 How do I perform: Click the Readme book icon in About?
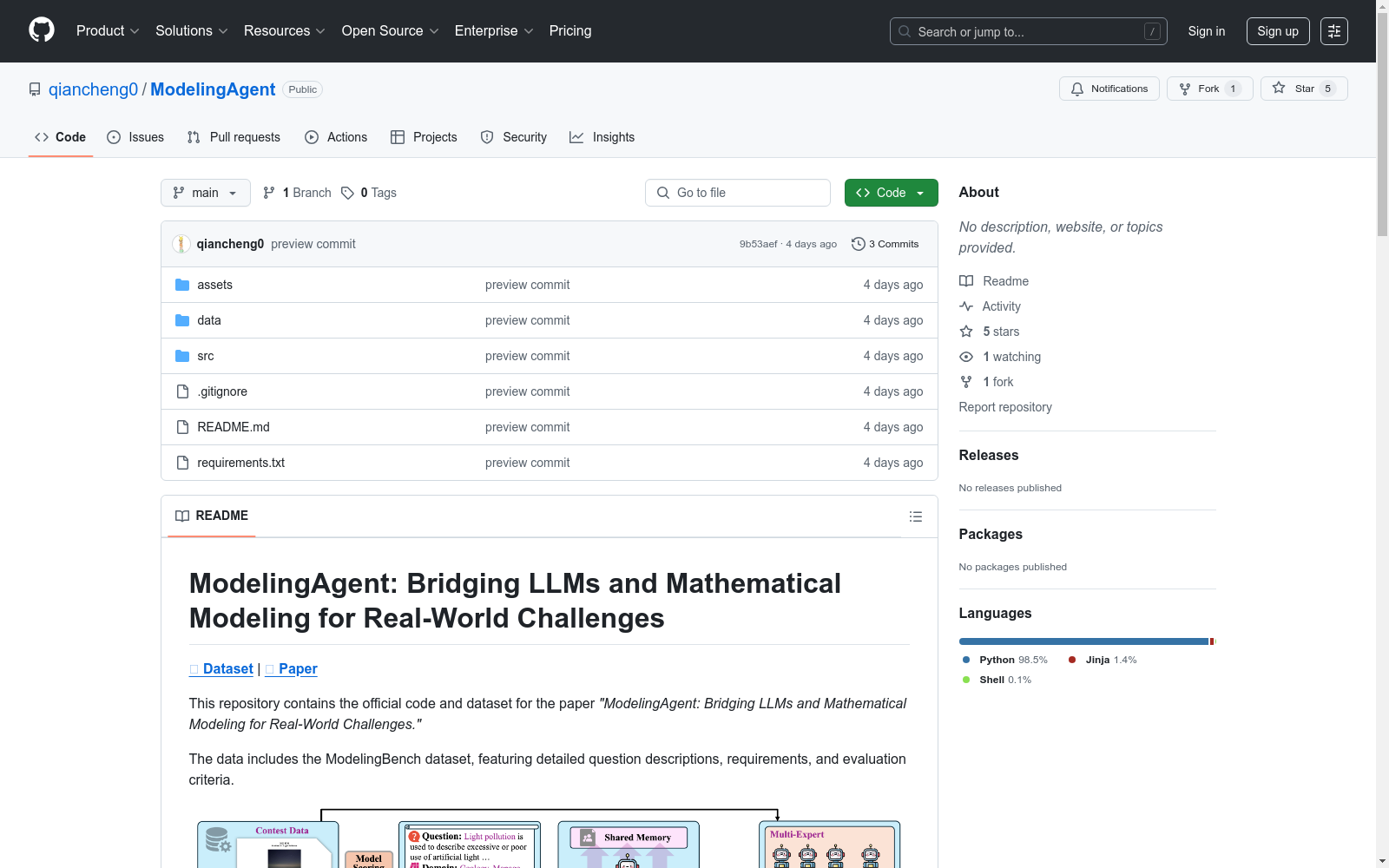[966, 281]
